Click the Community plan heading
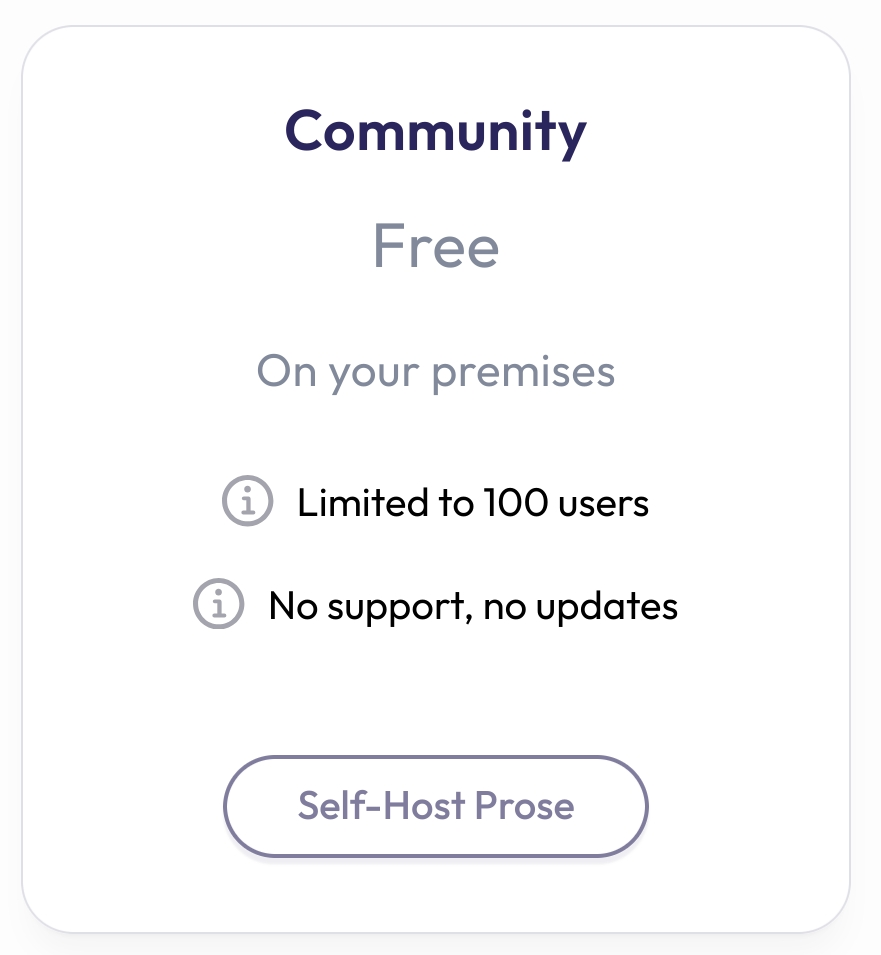The width and height of the screenshot is (881, 955). pos(436,131)
